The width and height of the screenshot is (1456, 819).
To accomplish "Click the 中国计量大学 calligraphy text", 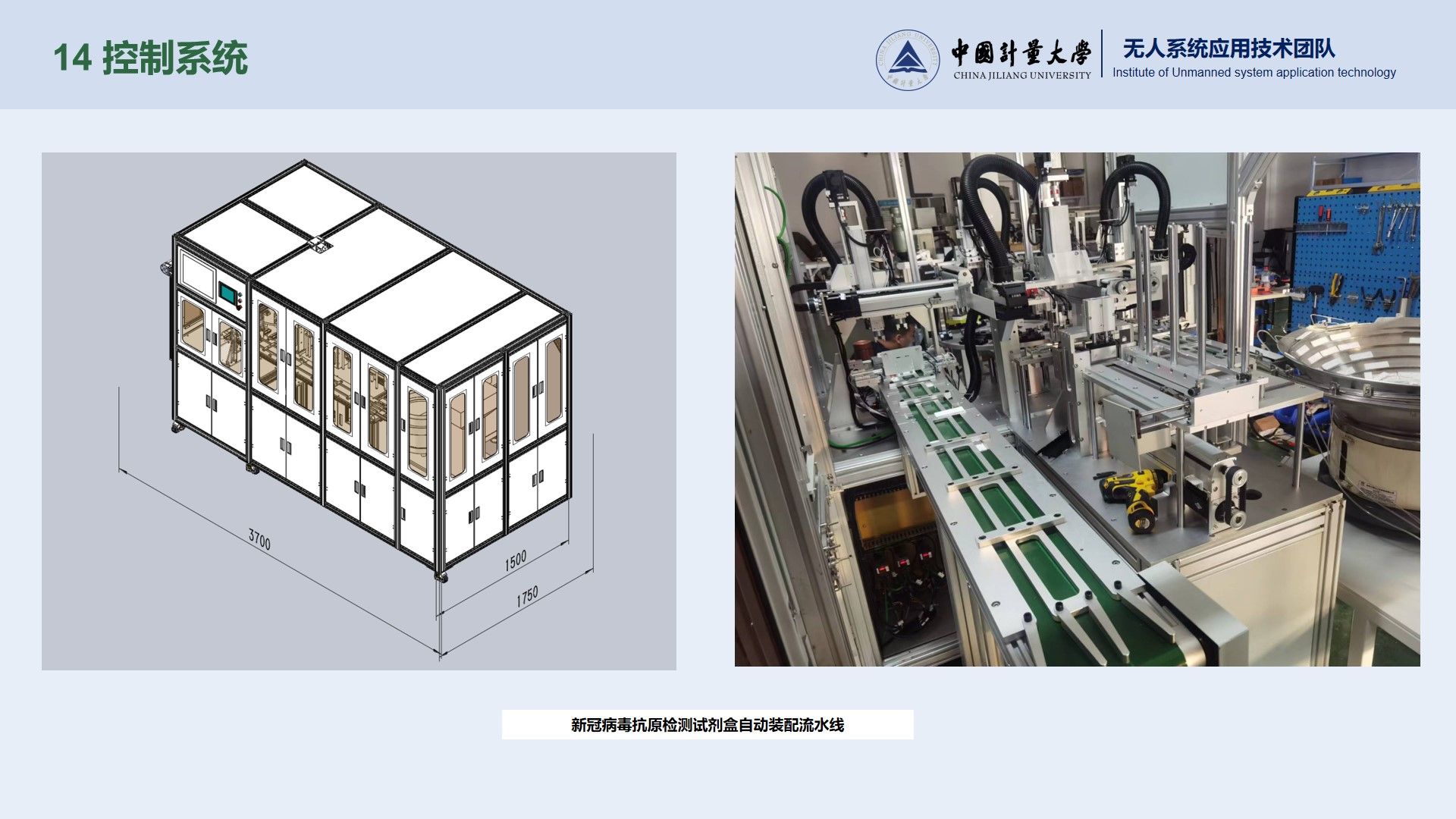I will [1021, 52].
